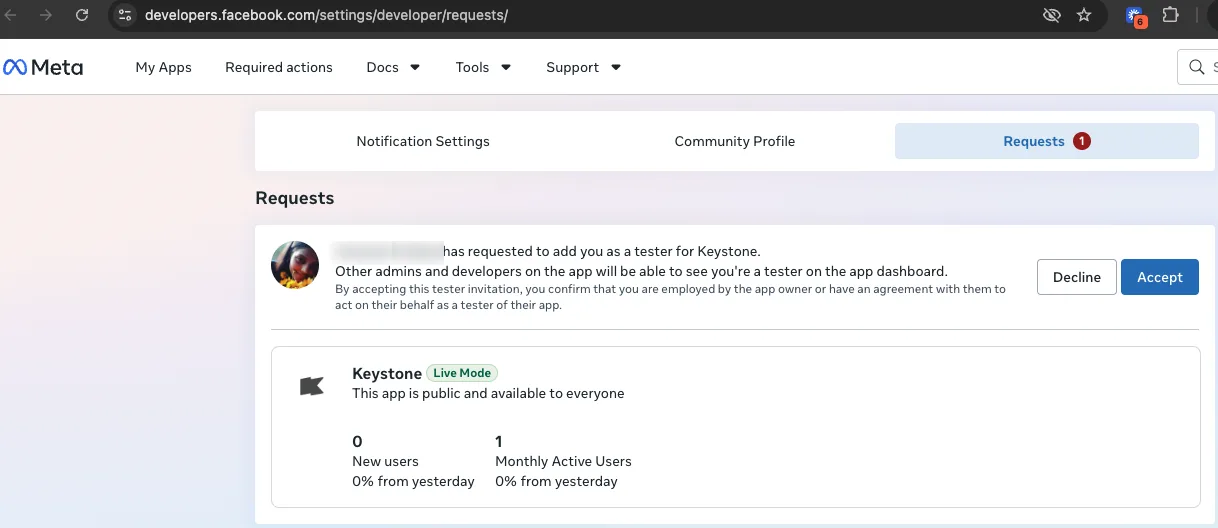Open site information icon in address bar
1218x528 pixels.
point(124,15)
